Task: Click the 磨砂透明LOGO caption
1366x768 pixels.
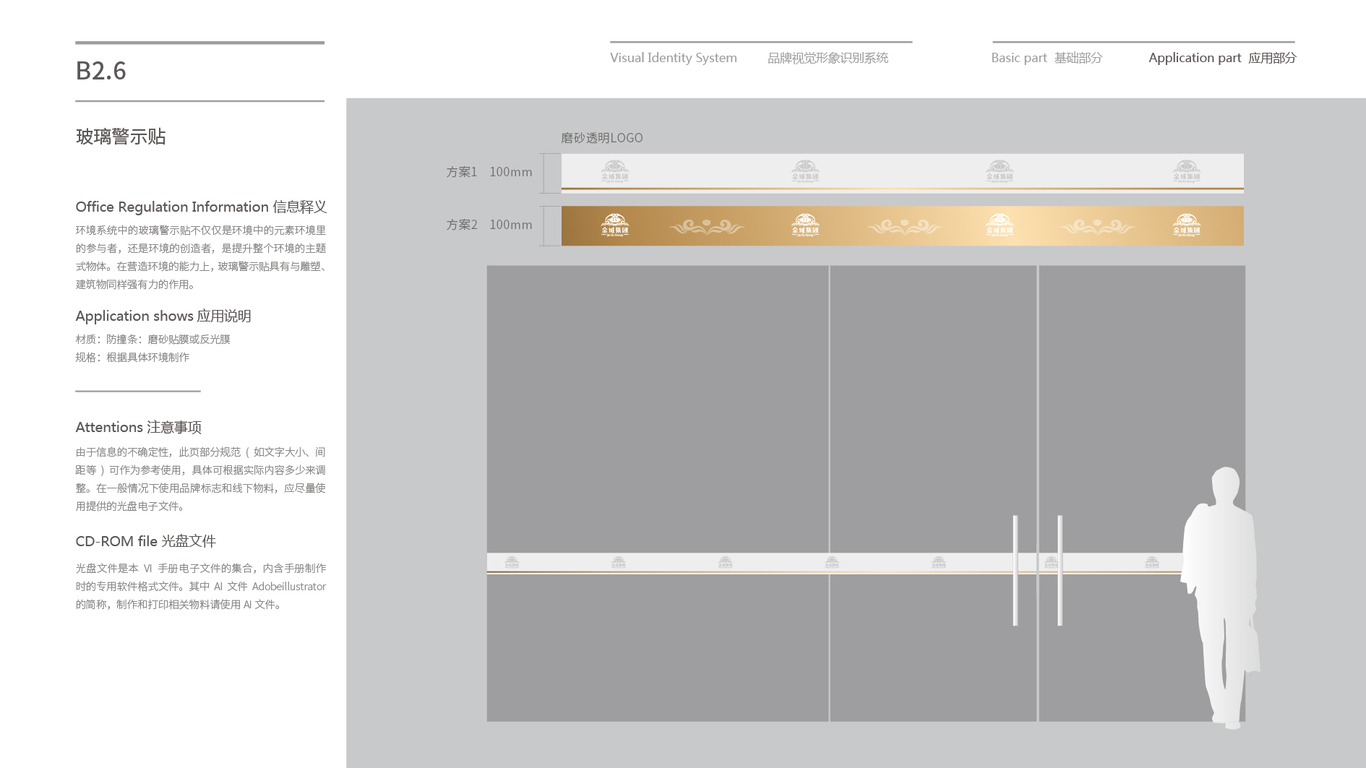Action: point(601,138)
